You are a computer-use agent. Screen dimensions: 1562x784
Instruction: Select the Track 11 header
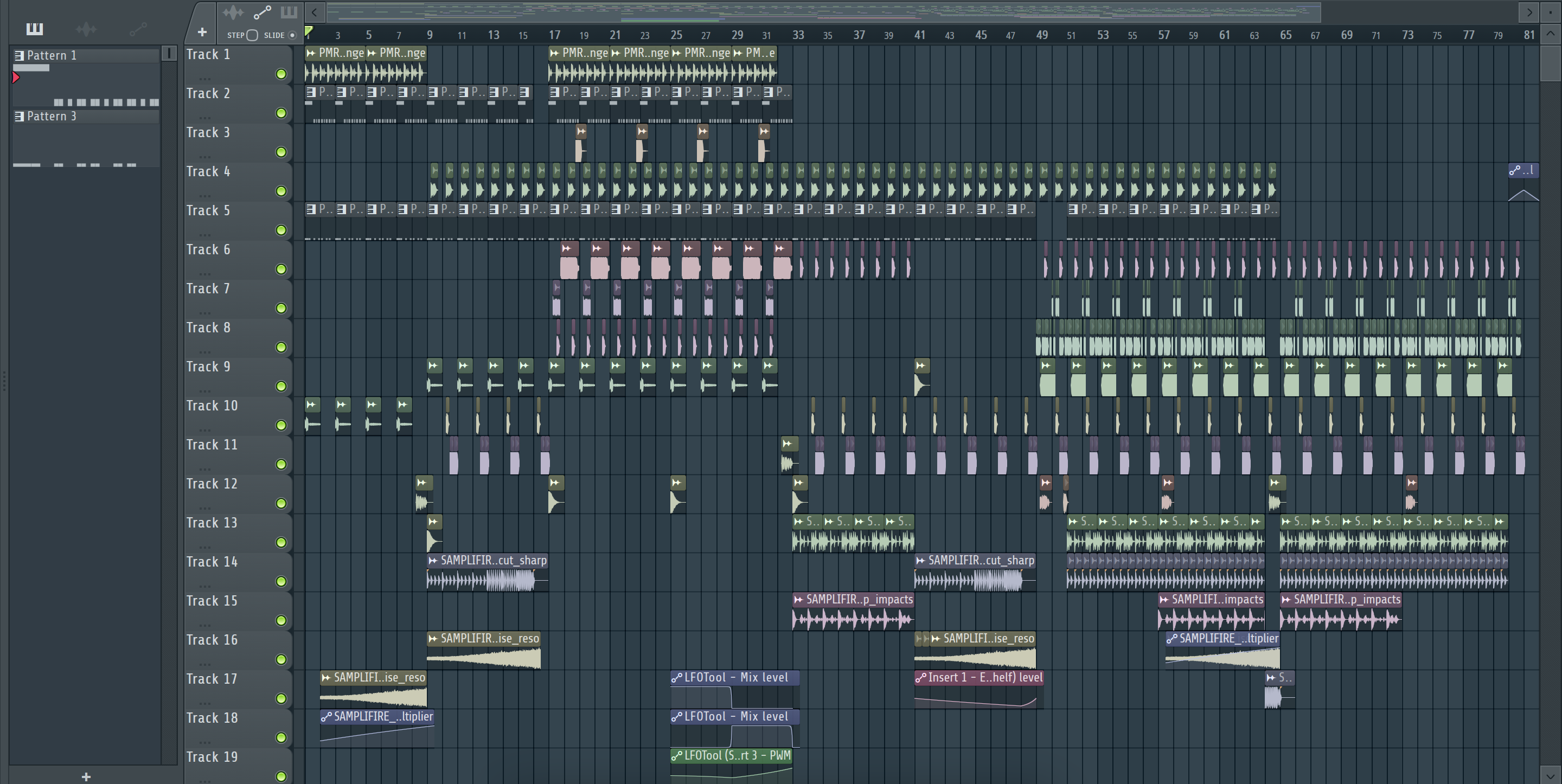coord(238,455)
